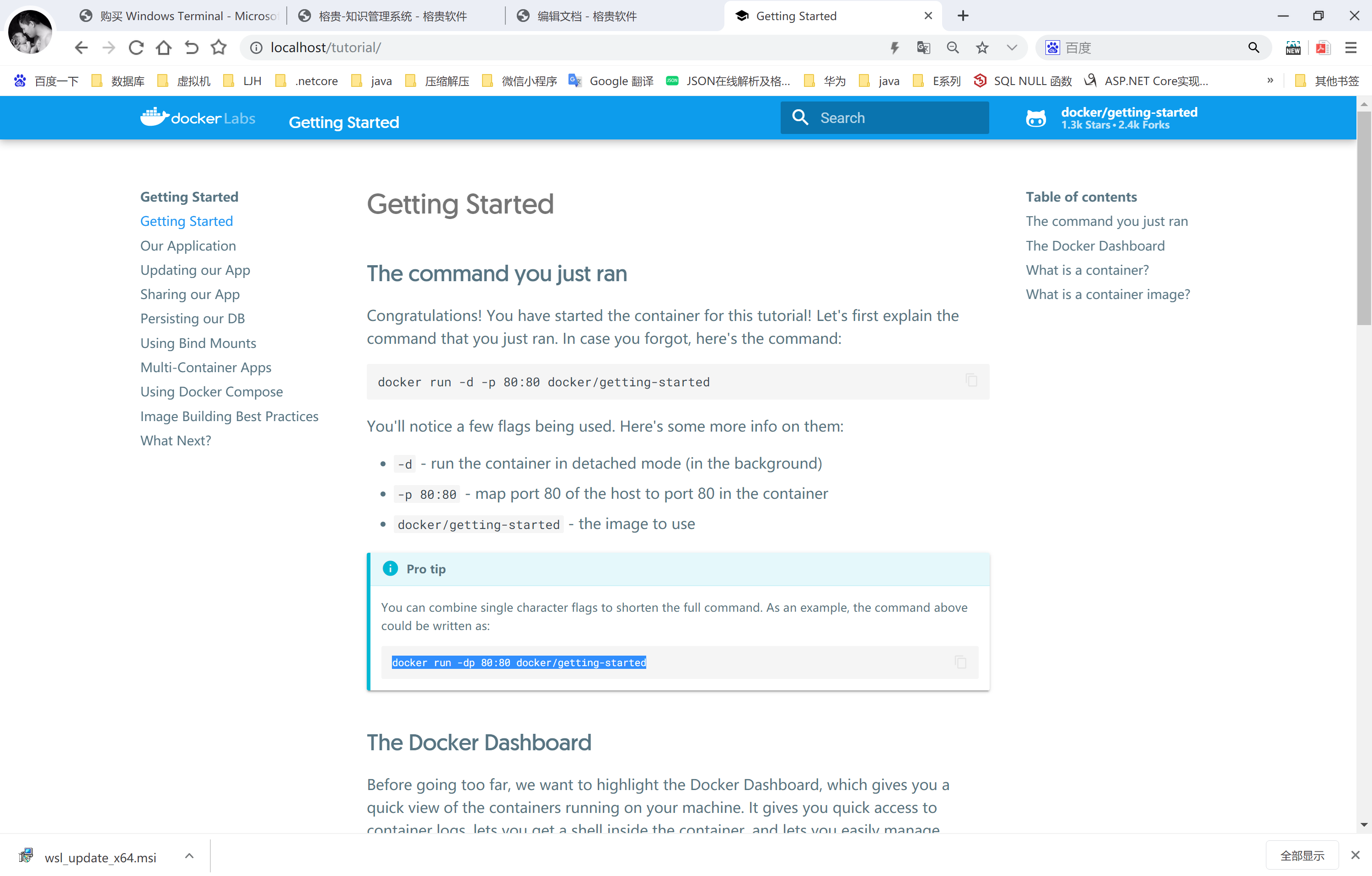Open the What Next? page
Viewport: 1372px width, 876px height.
(176, 441)
